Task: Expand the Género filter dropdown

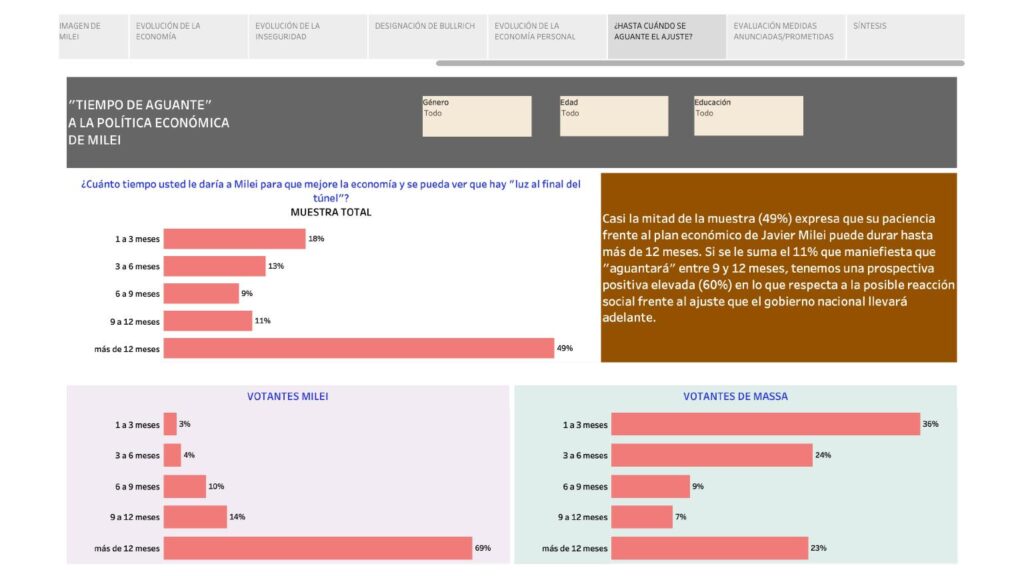Action: pyautogui.click(x=477, y=116)
